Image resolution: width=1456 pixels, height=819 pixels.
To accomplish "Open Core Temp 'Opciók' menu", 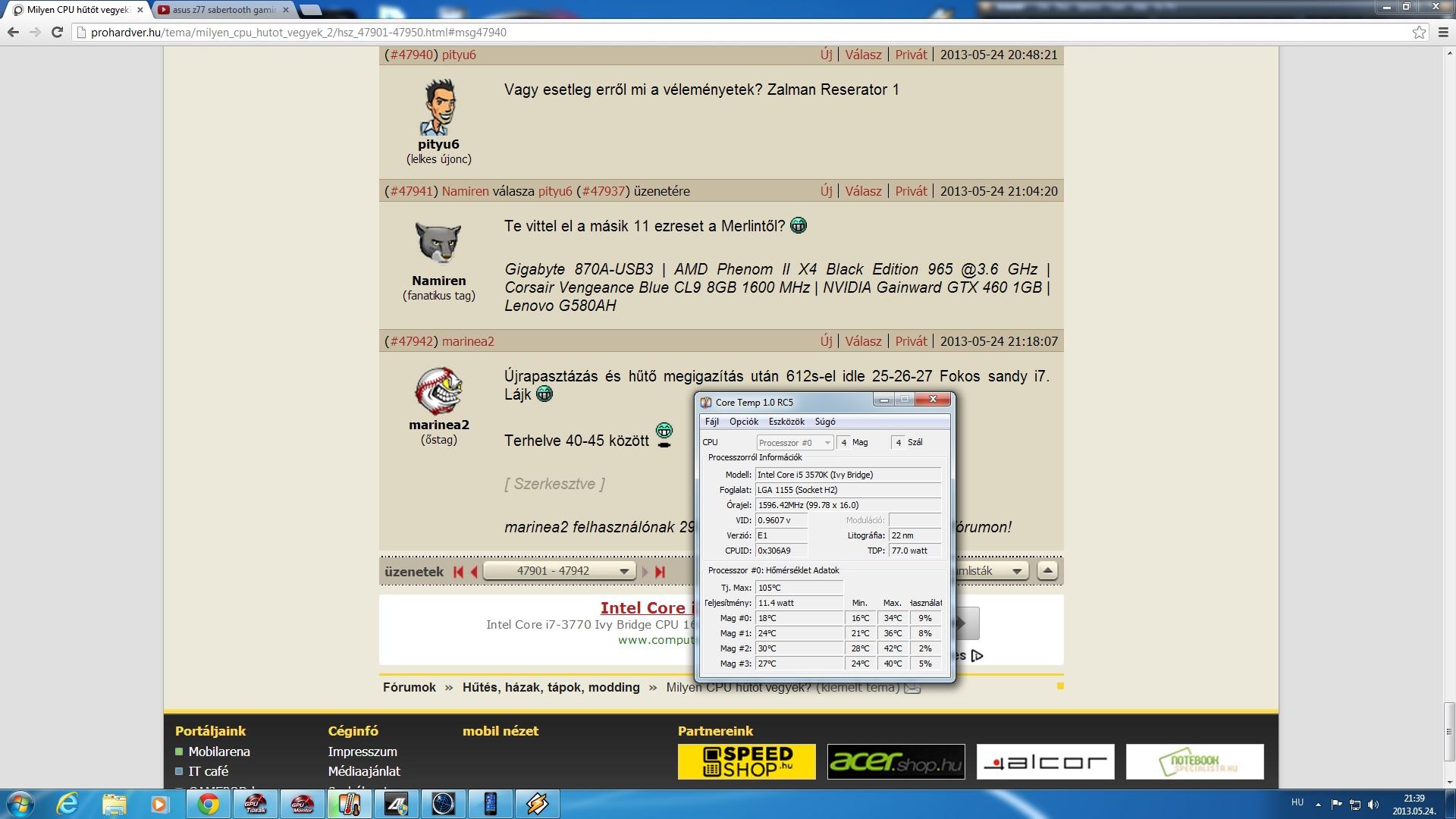I will point(744,422).
